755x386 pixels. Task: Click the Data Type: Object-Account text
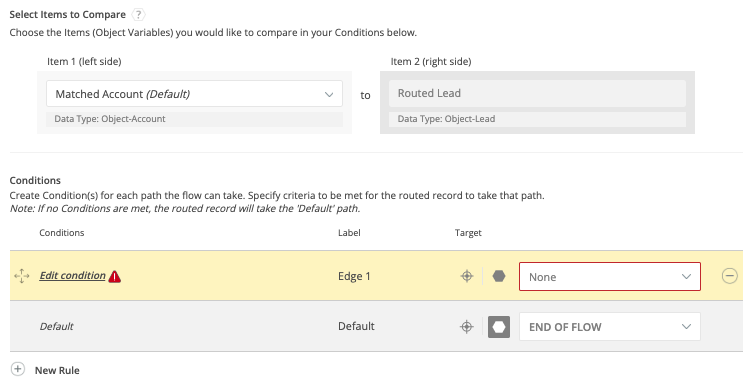pos(110,119)
